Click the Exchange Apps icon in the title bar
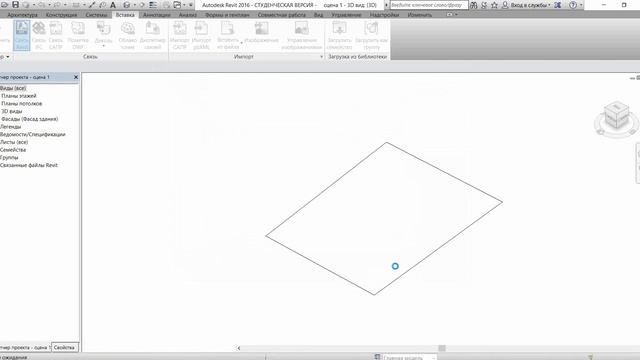 tap(558, 5)
